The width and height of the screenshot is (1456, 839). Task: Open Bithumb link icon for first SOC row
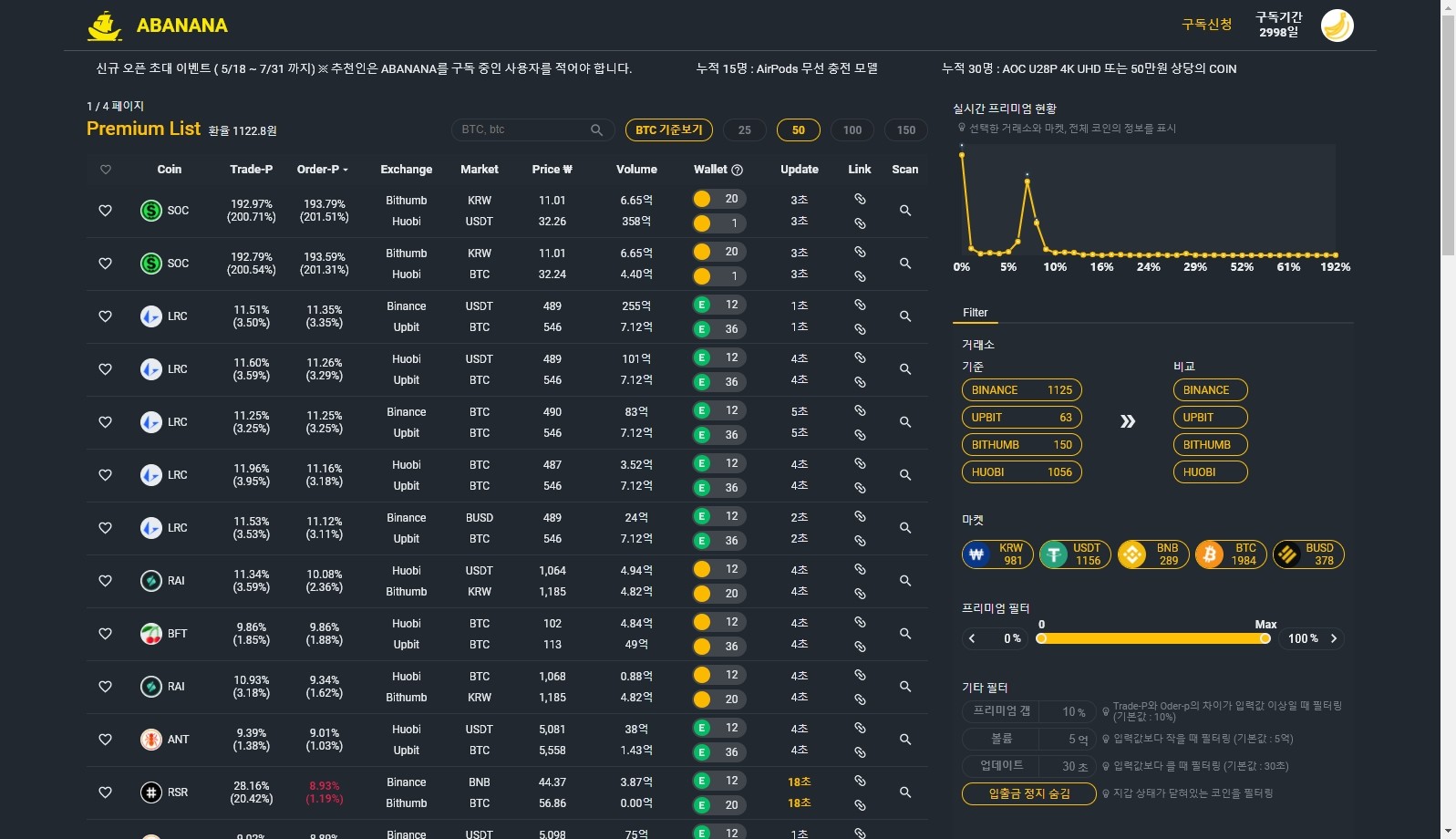[x=860, y=199]
